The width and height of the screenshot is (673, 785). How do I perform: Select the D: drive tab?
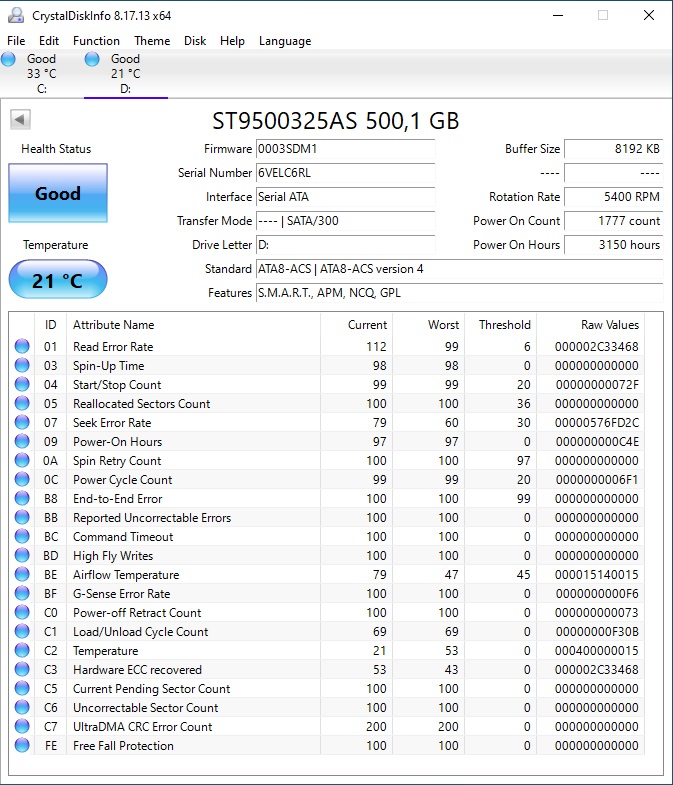pyautogui.click(x=126, y=73)
